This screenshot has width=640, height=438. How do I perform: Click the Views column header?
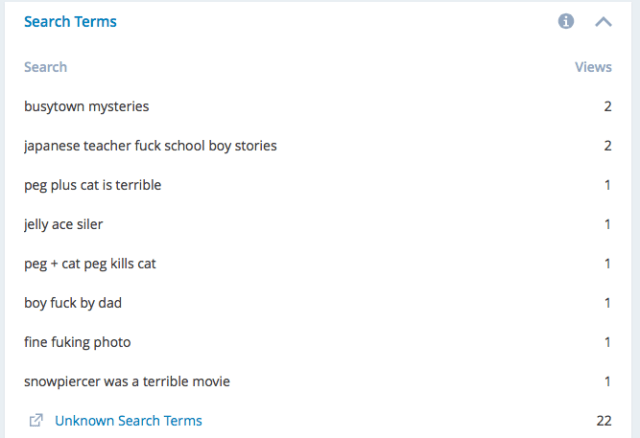tap(593, 67)
